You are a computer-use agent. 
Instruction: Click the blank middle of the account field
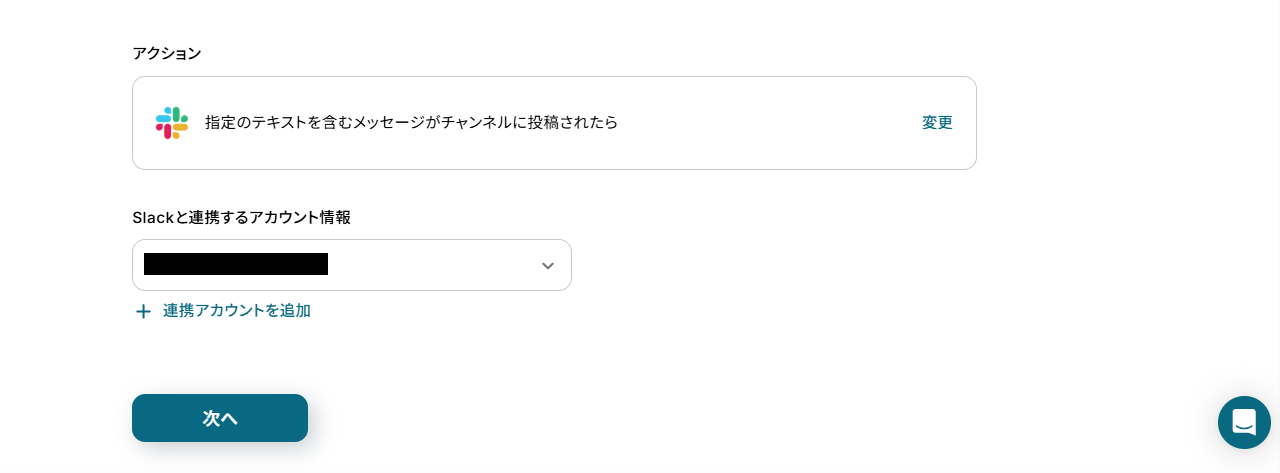[430, 265]
